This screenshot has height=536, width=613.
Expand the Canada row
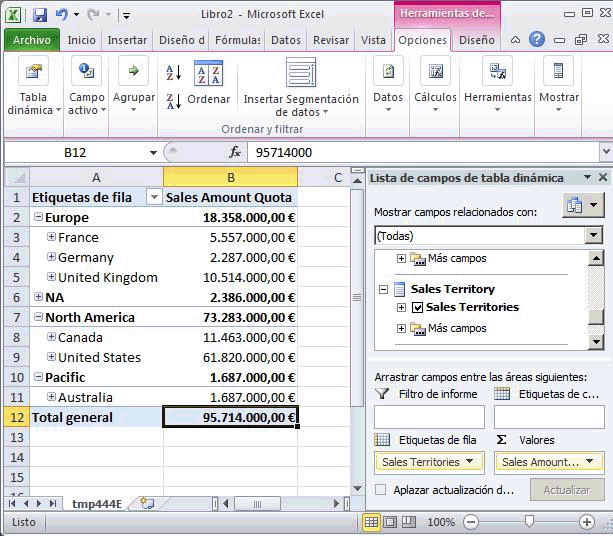click(51, 336)
